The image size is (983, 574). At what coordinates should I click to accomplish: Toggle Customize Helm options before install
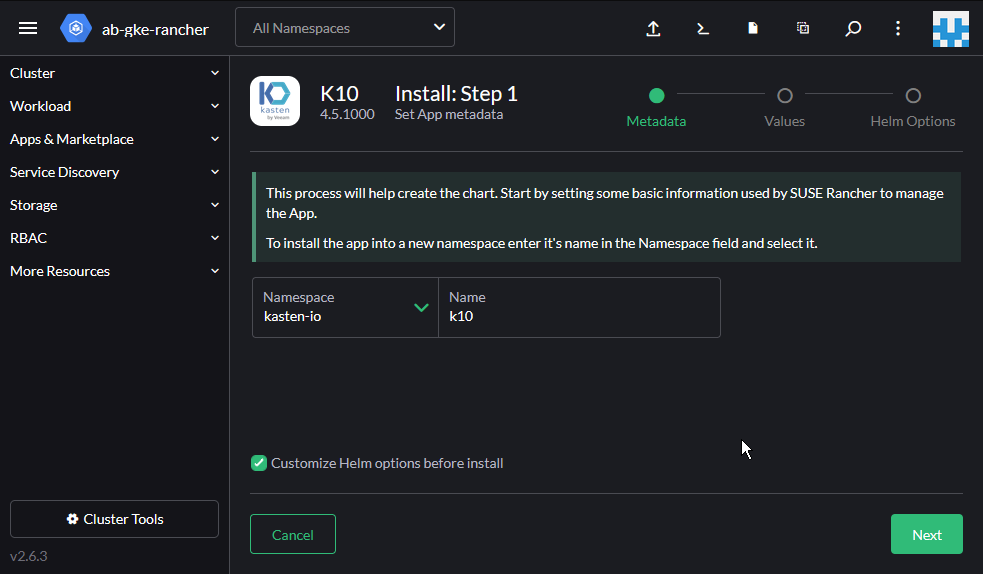[x=259, y=463]
